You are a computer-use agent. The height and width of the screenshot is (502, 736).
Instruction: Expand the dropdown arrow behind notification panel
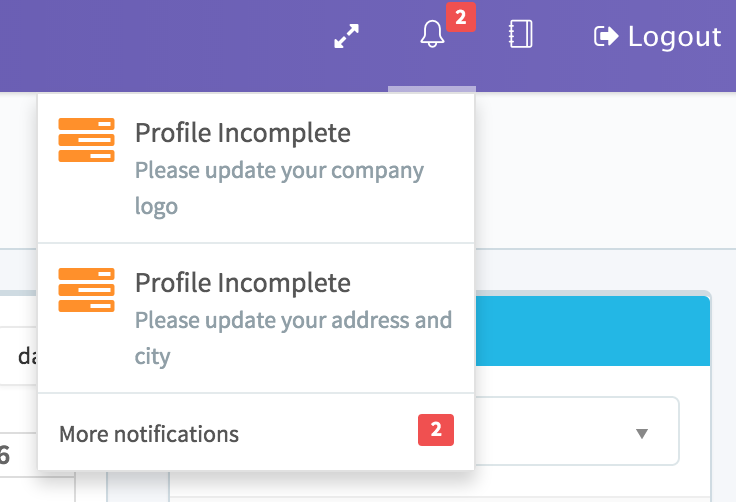[x=642, y=434]
